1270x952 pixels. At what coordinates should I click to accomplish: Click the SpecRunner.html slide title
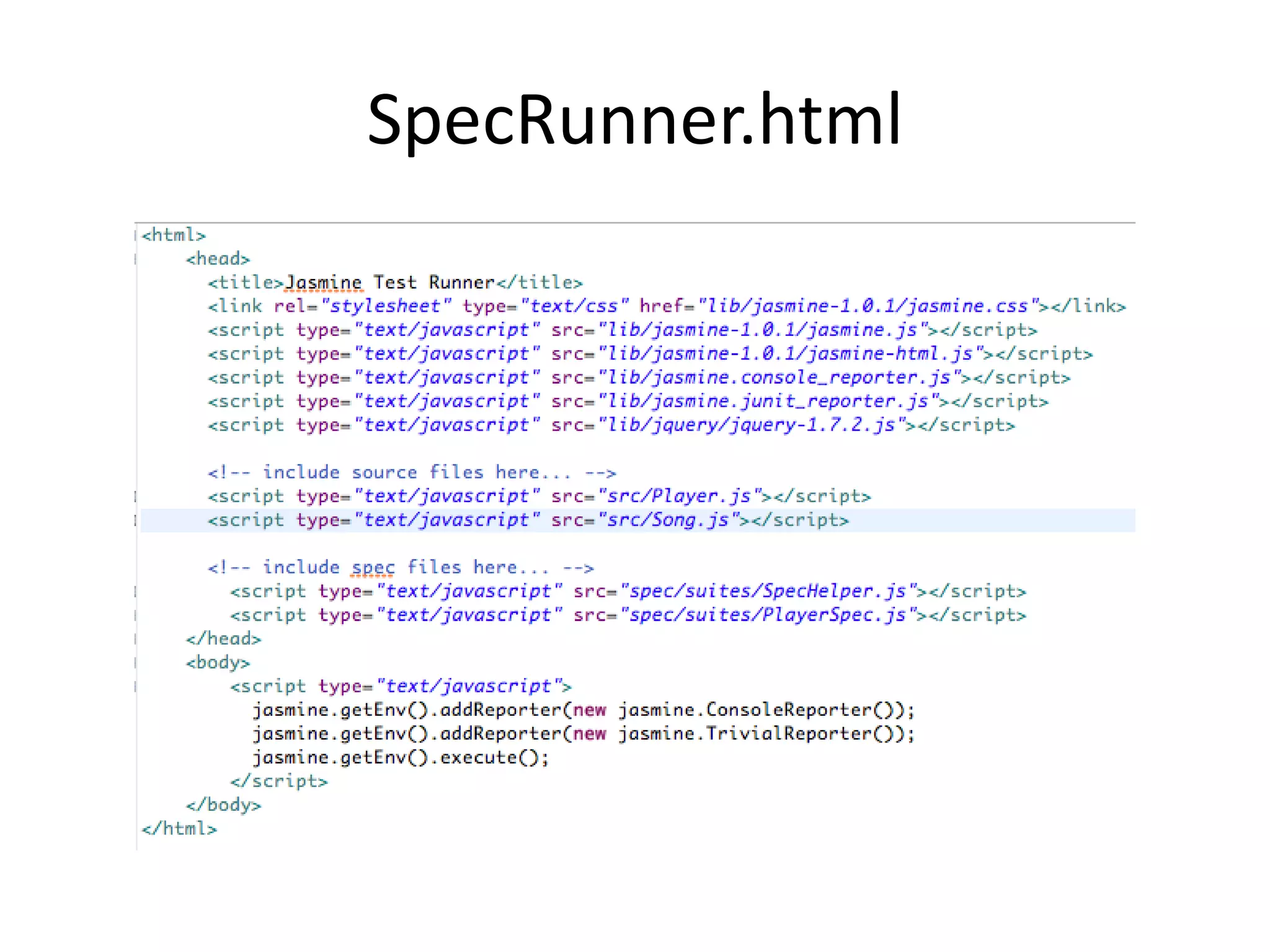point(634,121)
